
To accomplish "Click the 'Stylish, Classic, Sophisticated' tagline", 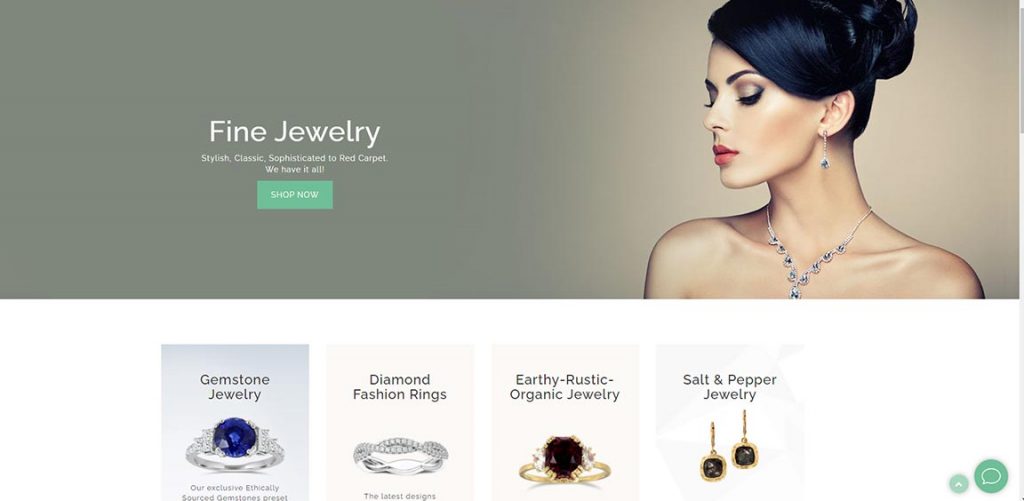I will click(x=295, y=158).
